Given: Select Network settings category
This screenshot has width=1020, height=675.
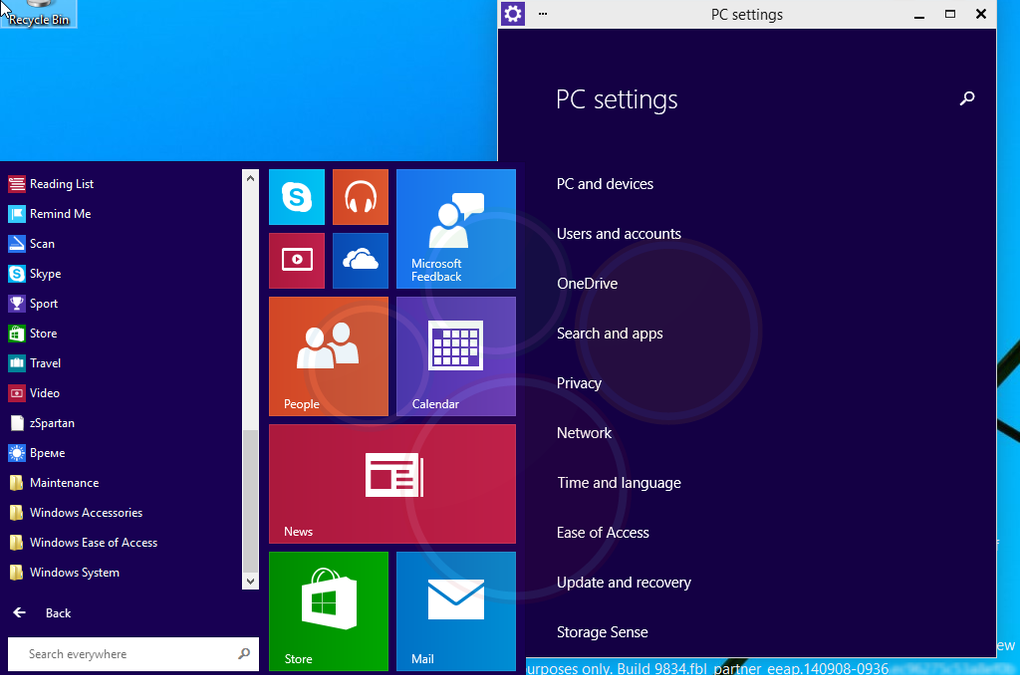Looking at the screenshot, I should [584, 433].
